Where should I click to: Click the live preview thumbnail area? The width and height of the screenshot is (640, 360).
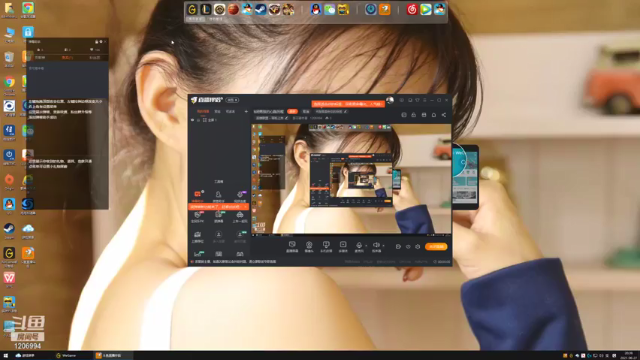point(351,179)
